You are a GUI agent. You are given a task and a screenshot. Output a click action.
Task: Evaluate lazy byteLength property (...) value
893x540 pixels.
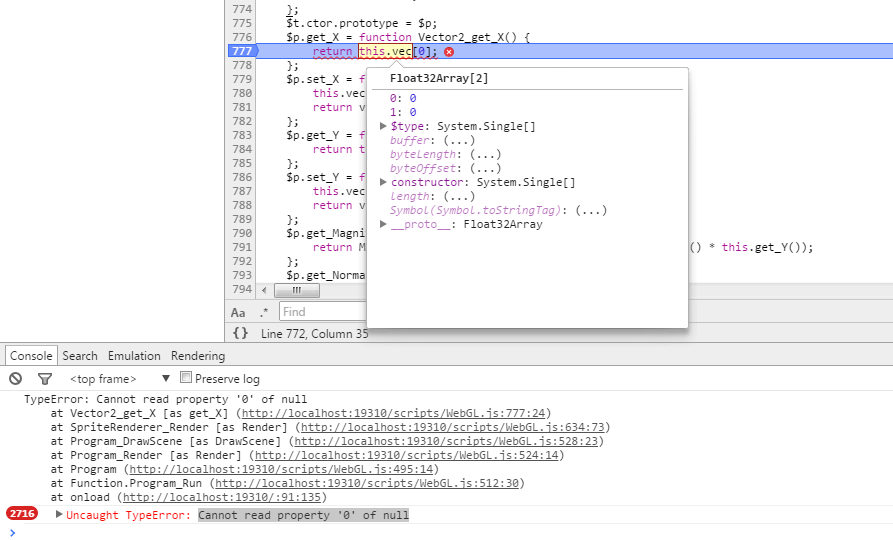[x=485, y=154]
